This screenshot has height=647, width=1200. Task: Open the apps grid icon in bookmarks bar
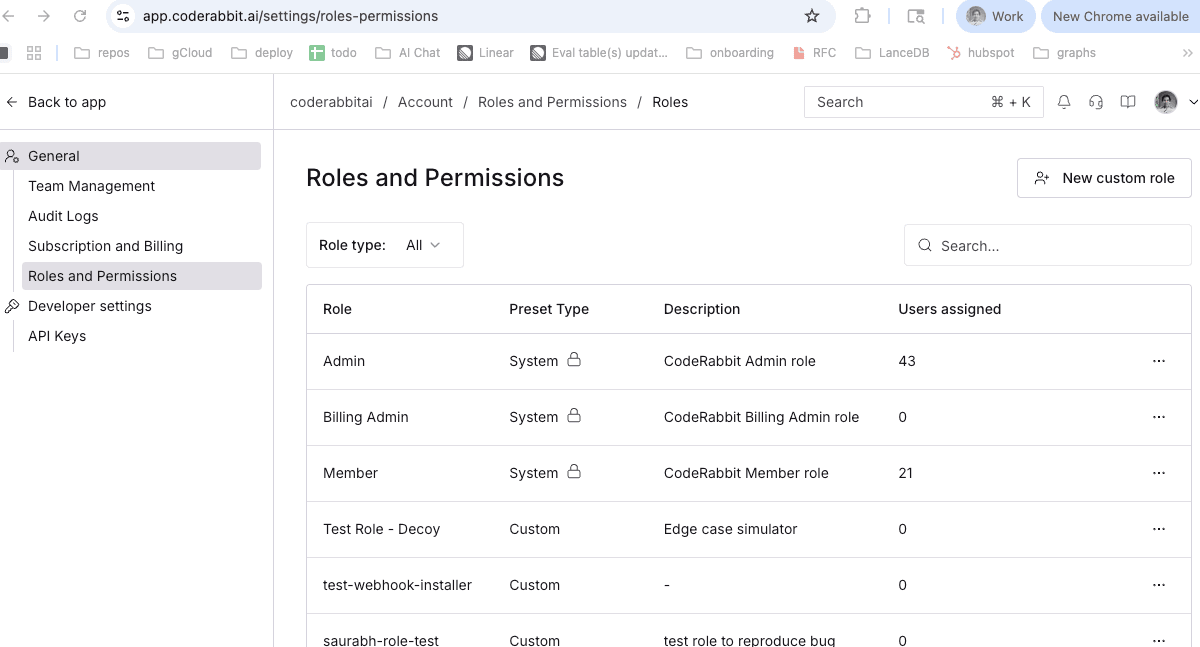coord(34,53)
